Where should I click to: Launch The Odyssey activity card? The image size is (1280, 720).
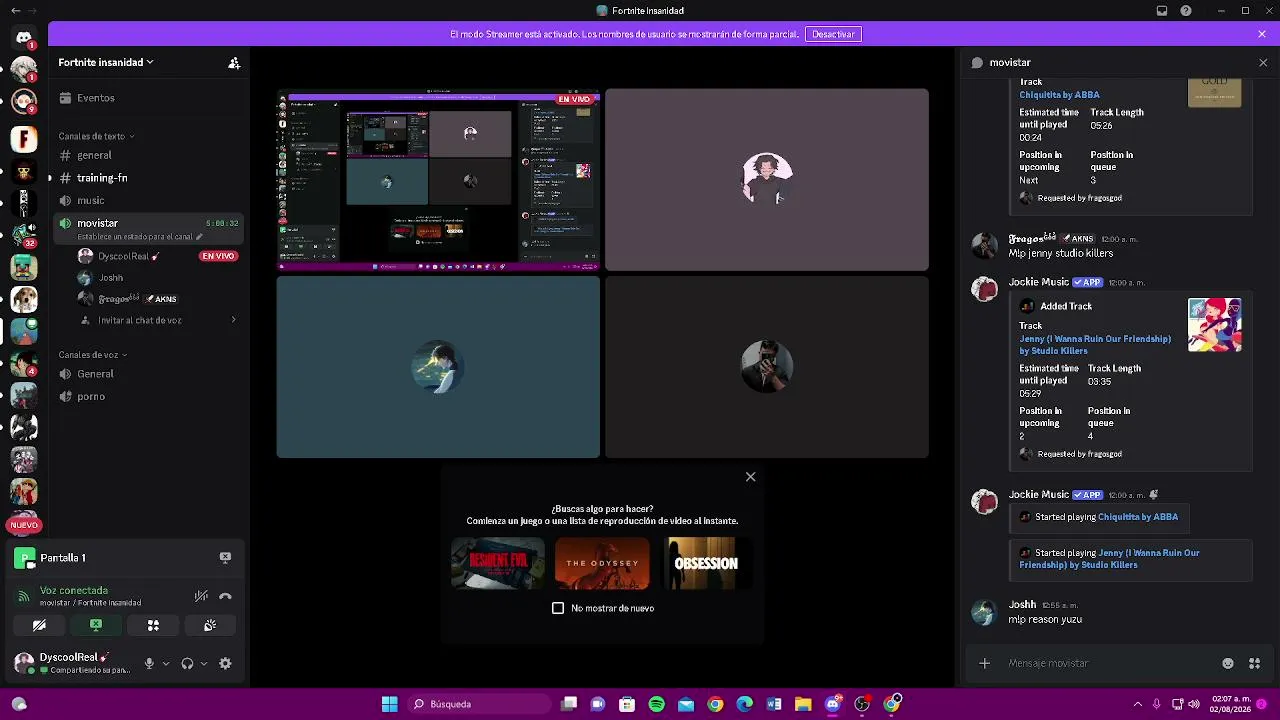(602, 563)
